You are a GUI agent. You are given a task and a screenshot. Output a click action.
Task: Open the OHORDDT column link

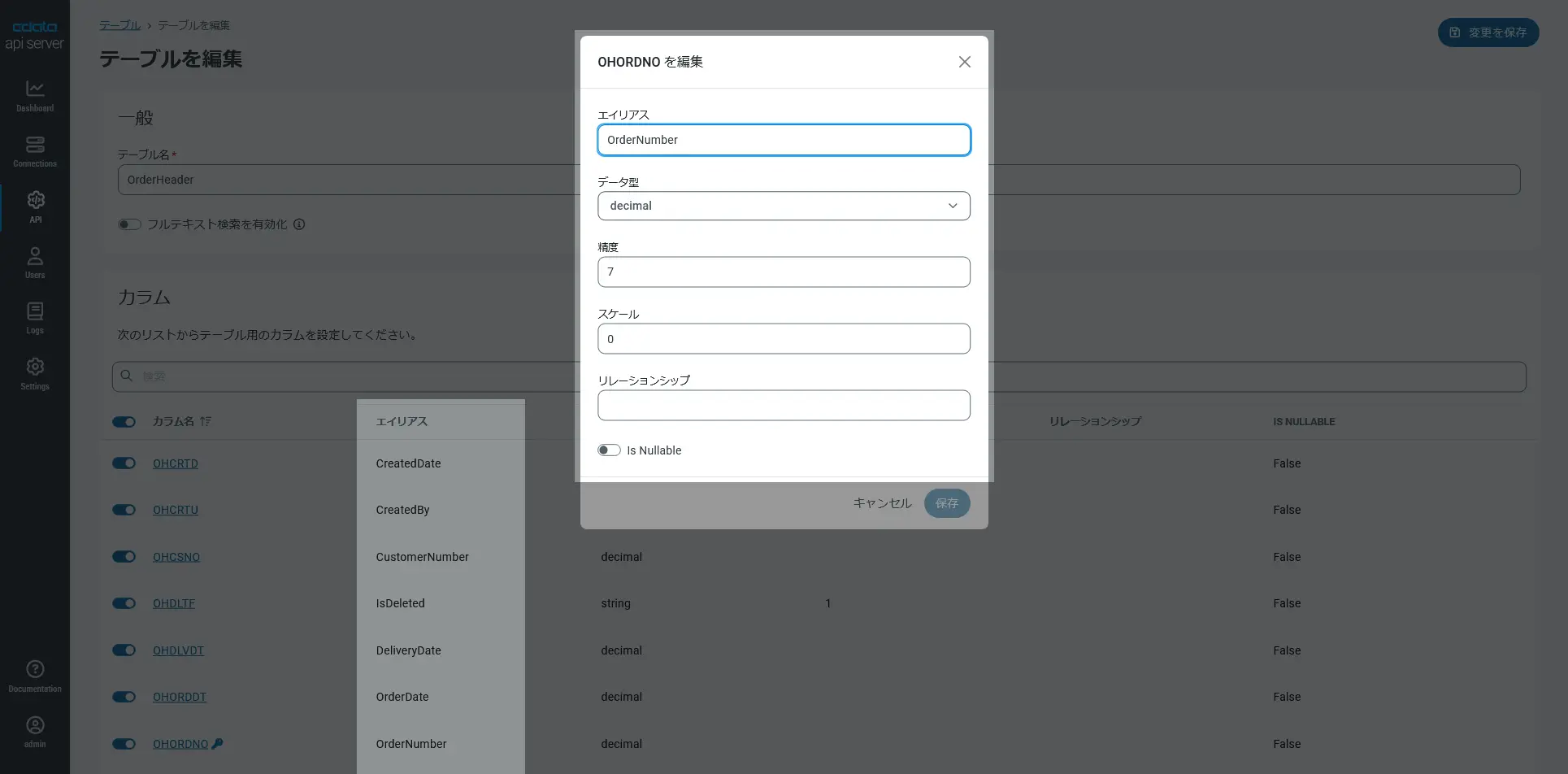180,697
